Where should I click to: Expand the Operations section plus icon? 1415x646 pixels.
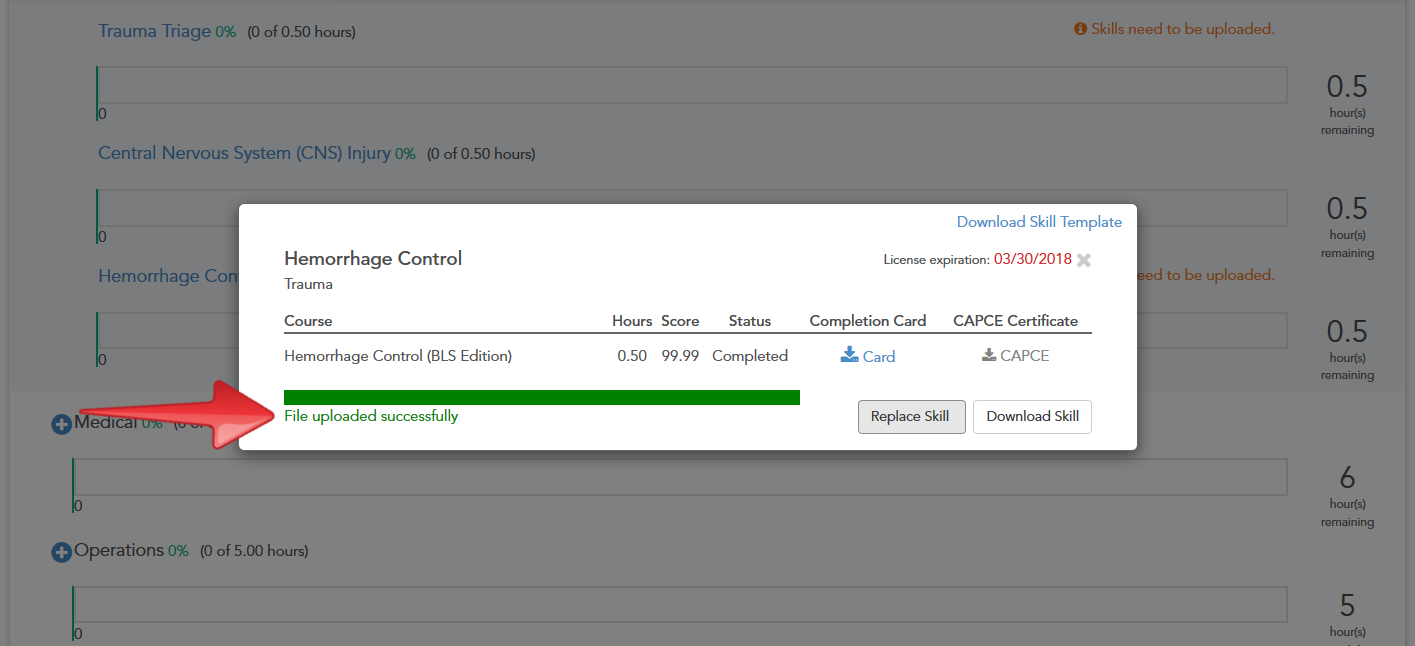point(61,552)
